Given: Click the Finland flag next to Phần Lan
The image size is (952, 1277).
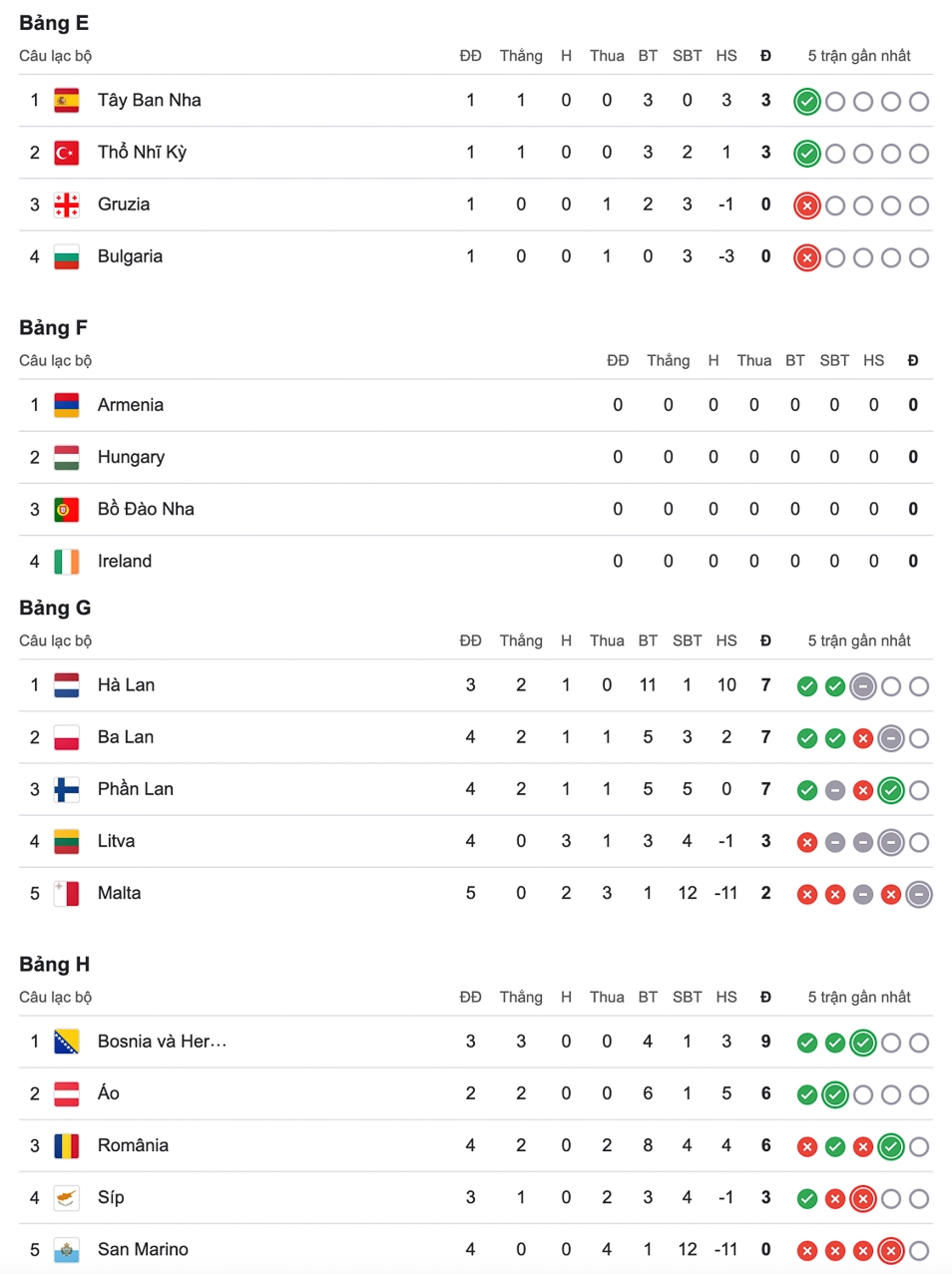Looking at the screenshot, I should pos(67,789).
